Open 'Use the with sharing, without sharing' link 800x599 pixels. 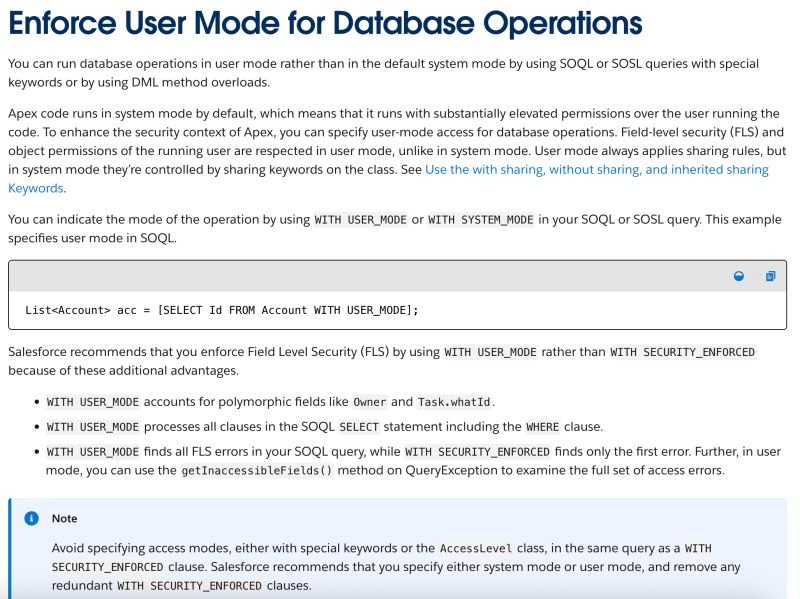[x=596, y=169]
